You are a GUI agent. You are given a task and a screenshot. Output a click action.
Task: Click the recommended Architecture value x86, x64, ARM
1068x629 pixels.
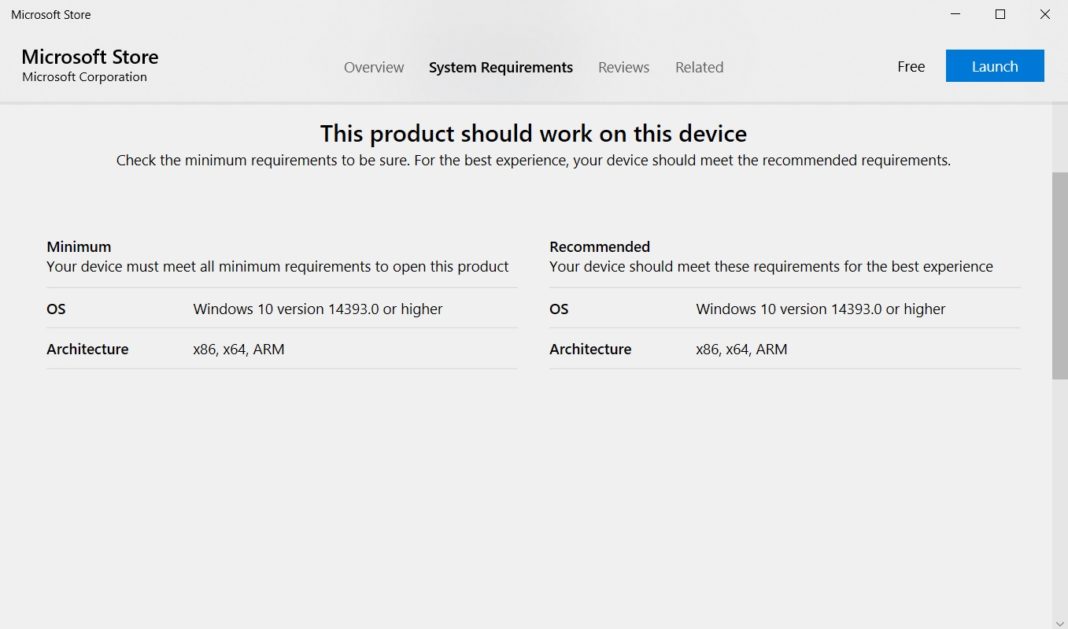[x=742, y=349]
